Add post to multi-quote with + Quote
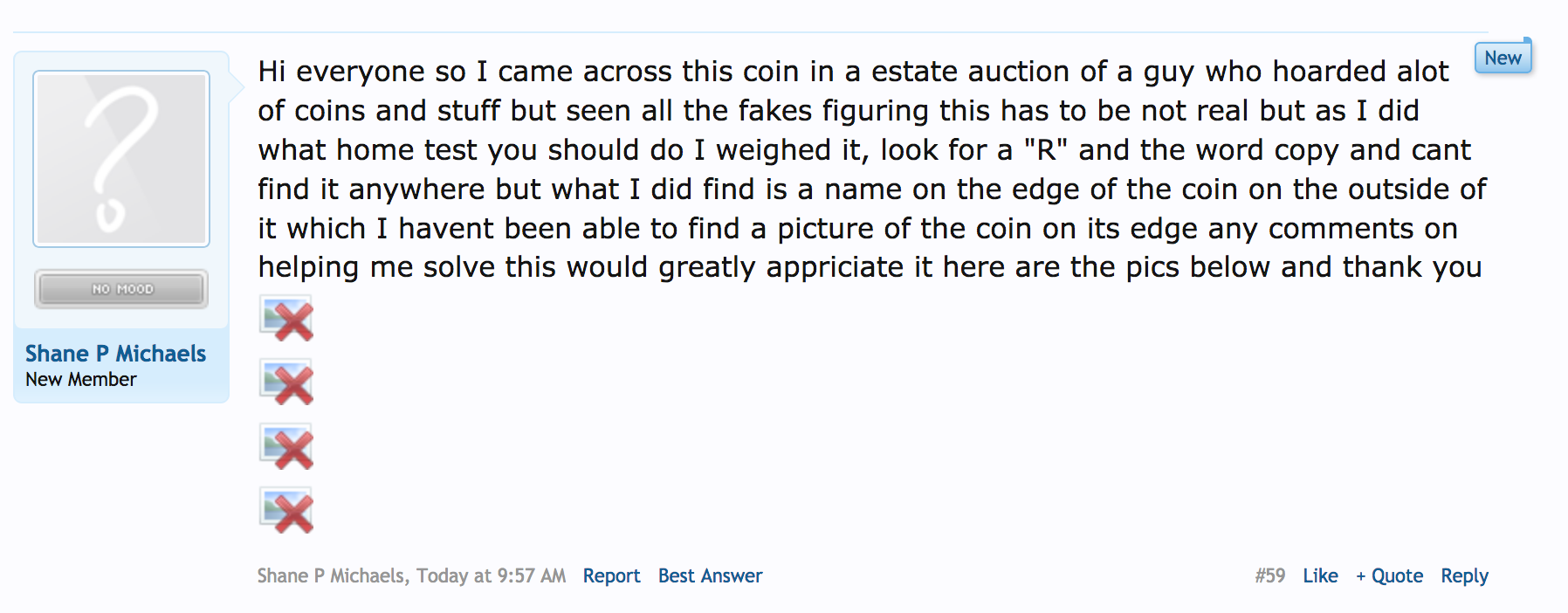1568x613 pixels. point(1389,576)
